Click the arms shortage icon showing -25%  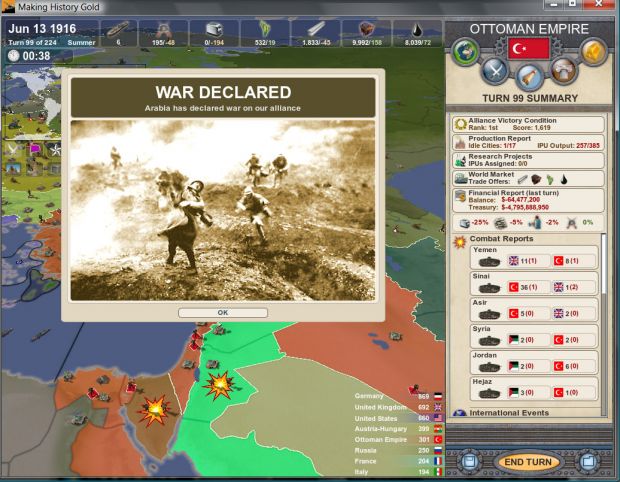465,223
